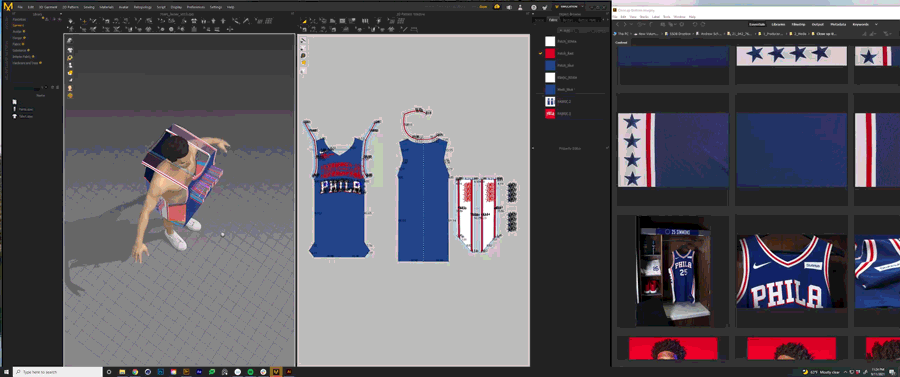Image resolution: width=900 pixels, height=377 pixels.
Task: Select the yellow Edit Pattern tool in 2D toolbar
Action: coord(304,21)
